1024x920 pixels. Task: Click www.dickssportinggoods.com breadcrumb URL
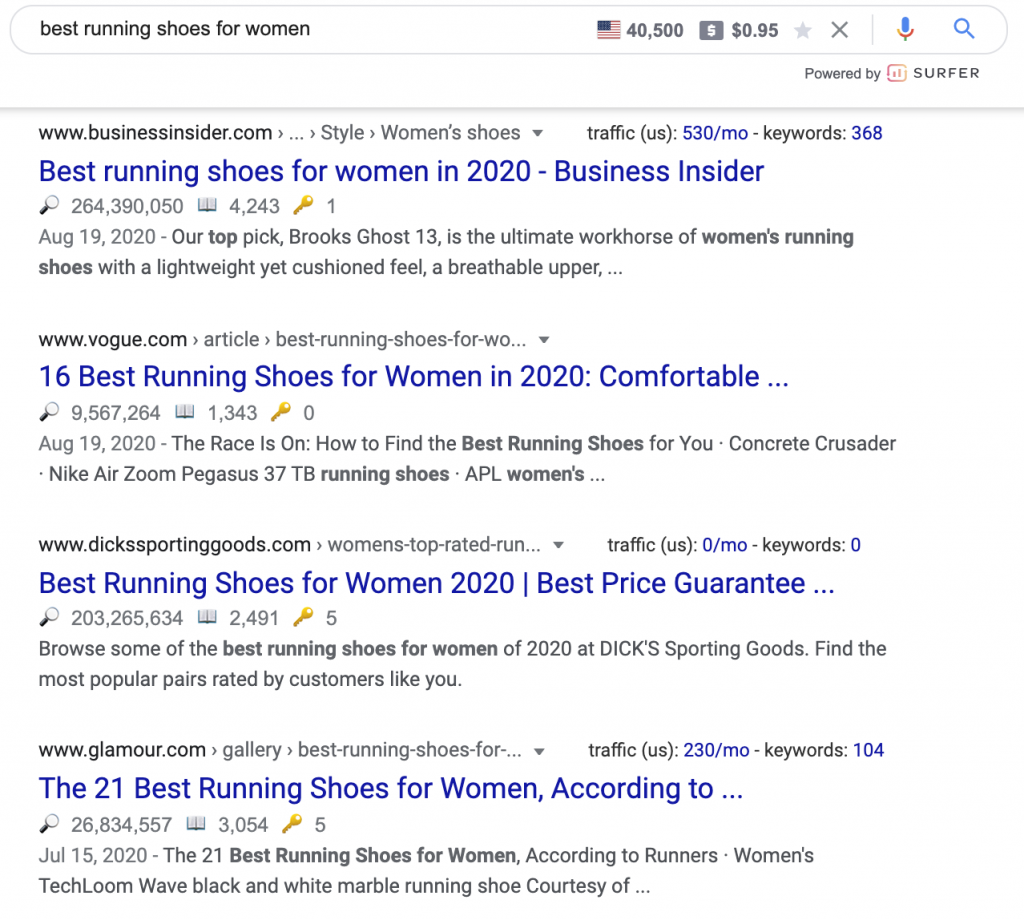[x=174, y=545]
